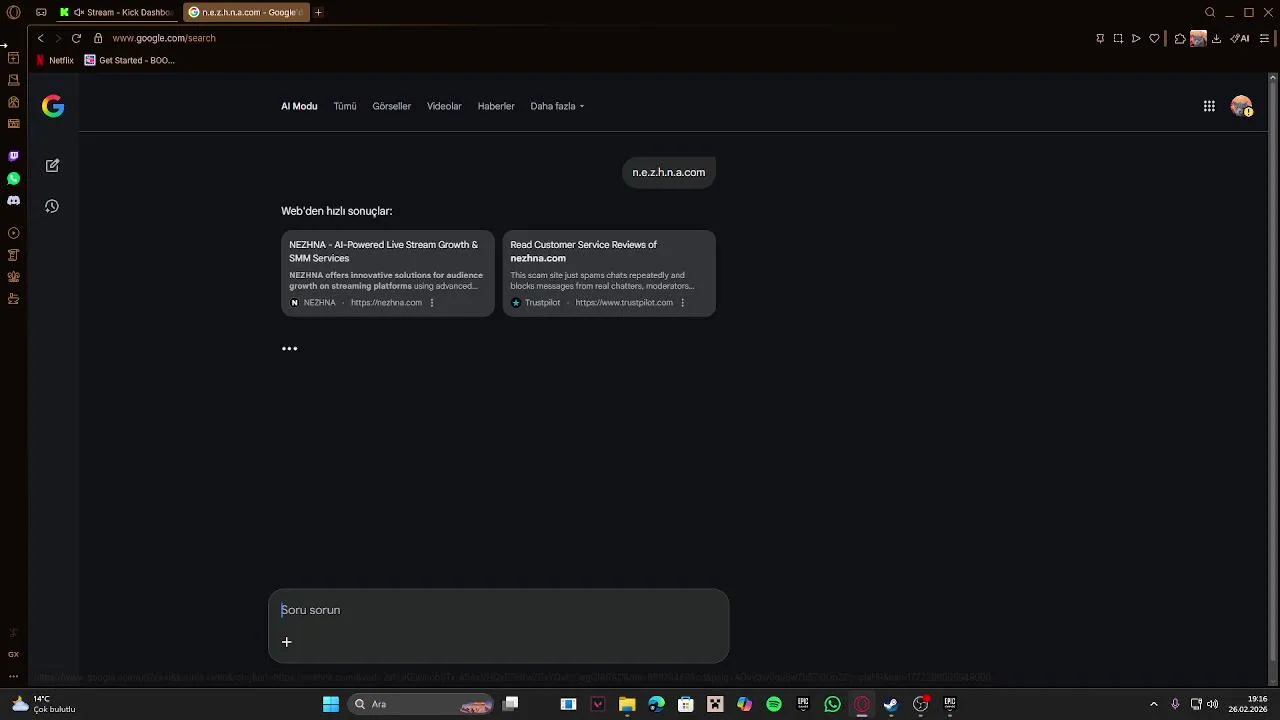Add the page to bookmarks with the heart
Image resolution: width=1280 pixels, height=720 pixels.
click(x=1154, y=38)
